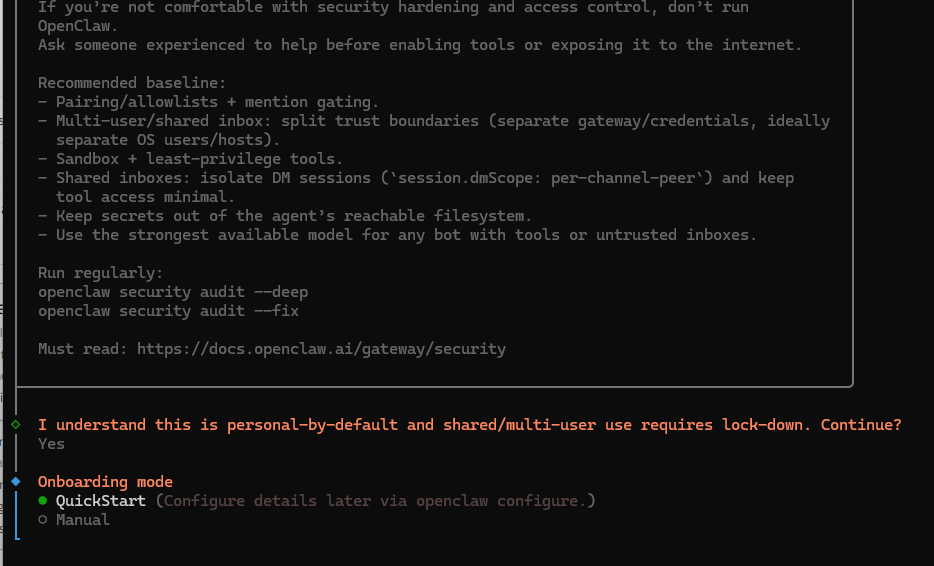This screenshot has width=934, height=566.
Task: Select the Manual onboarding option
Action: click(x=82, y=520)
